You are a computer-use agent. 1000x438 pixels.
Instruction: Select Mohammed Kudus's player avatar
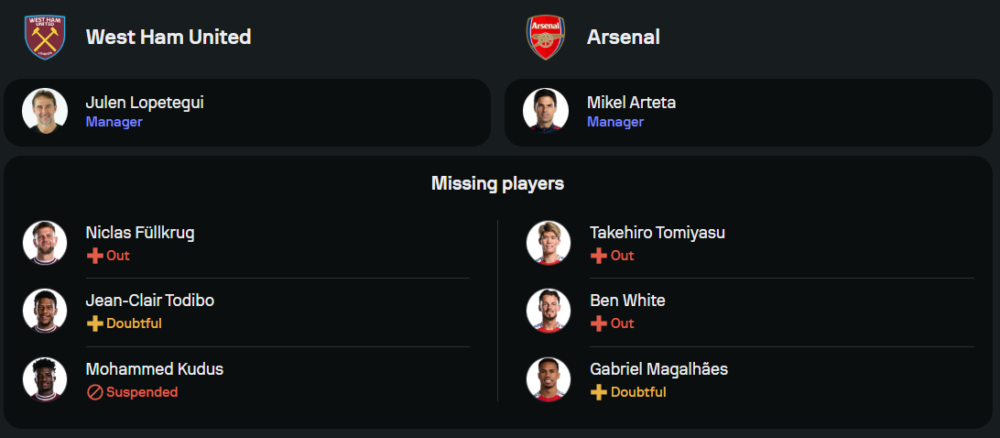click(45, 379)
